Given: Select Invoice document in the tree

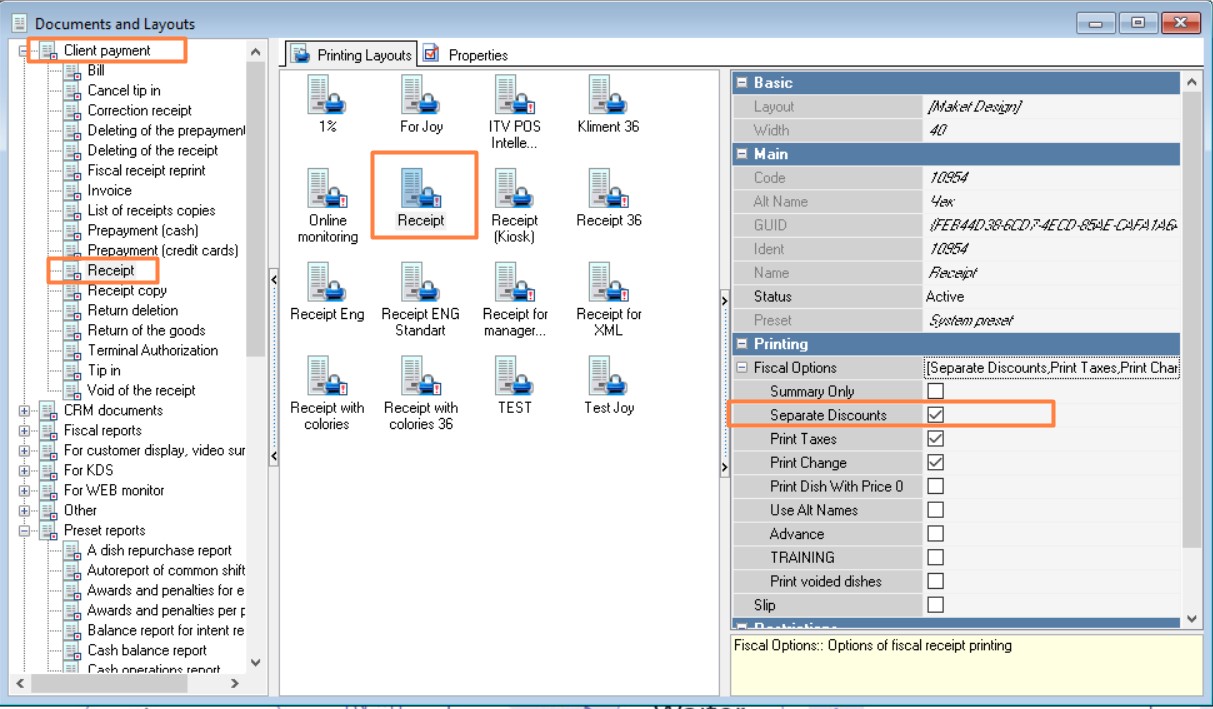Looking at the screenshot, I should click(109, 190).
